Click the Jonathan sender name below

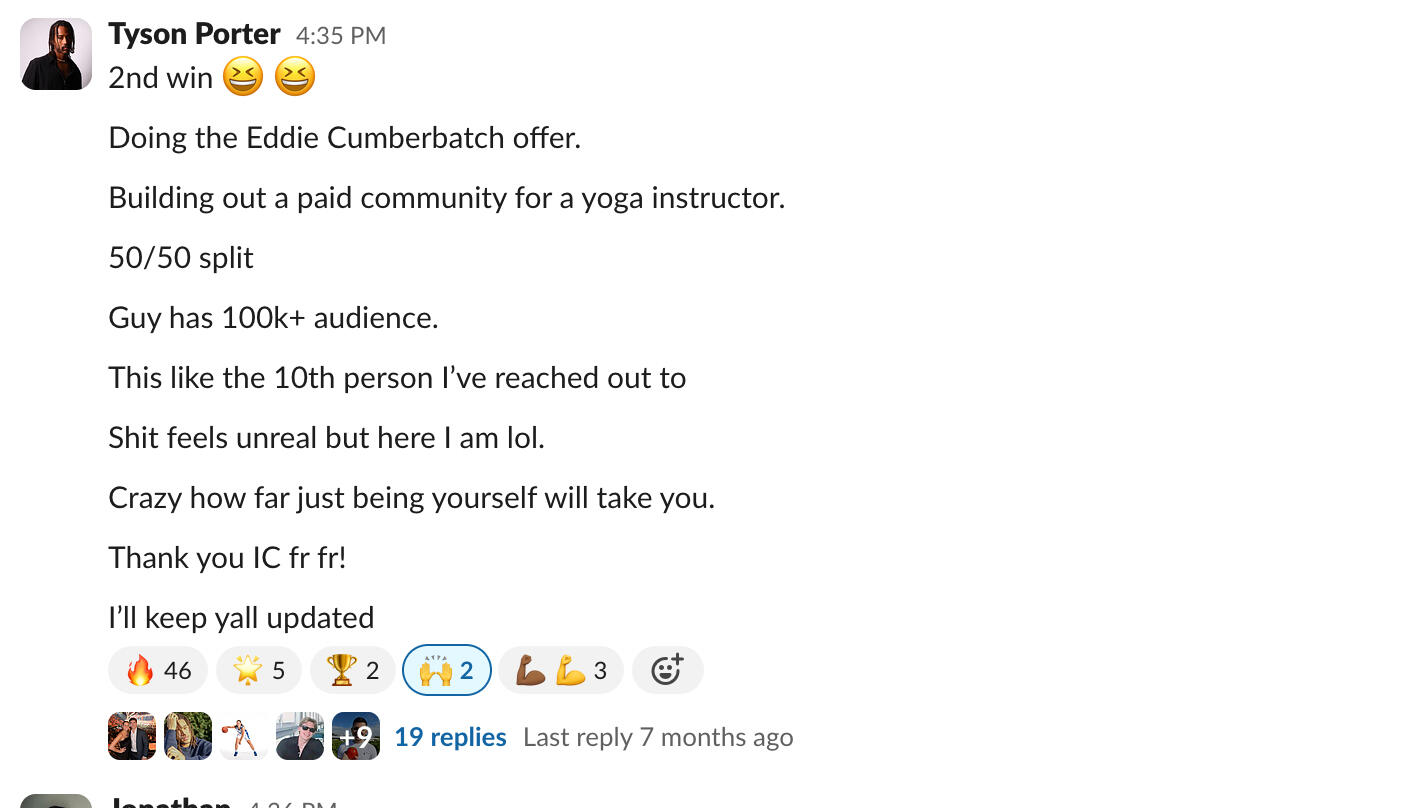coord(170,802)
